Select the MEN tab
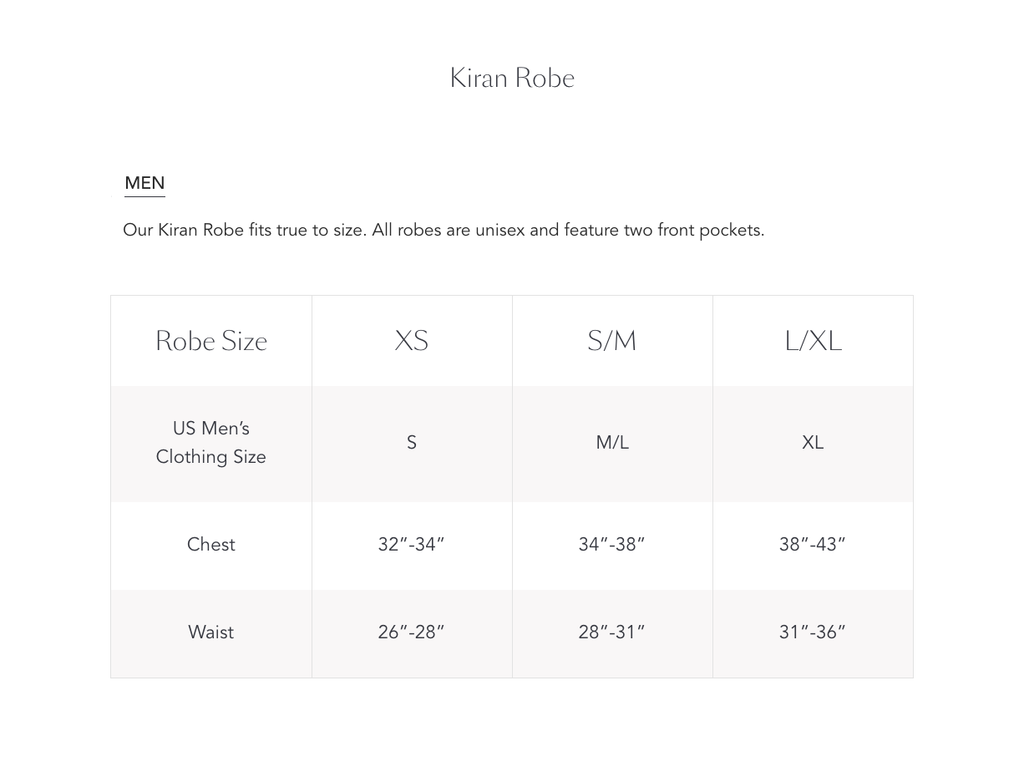 pyautogui.click(x=145, y=183)
